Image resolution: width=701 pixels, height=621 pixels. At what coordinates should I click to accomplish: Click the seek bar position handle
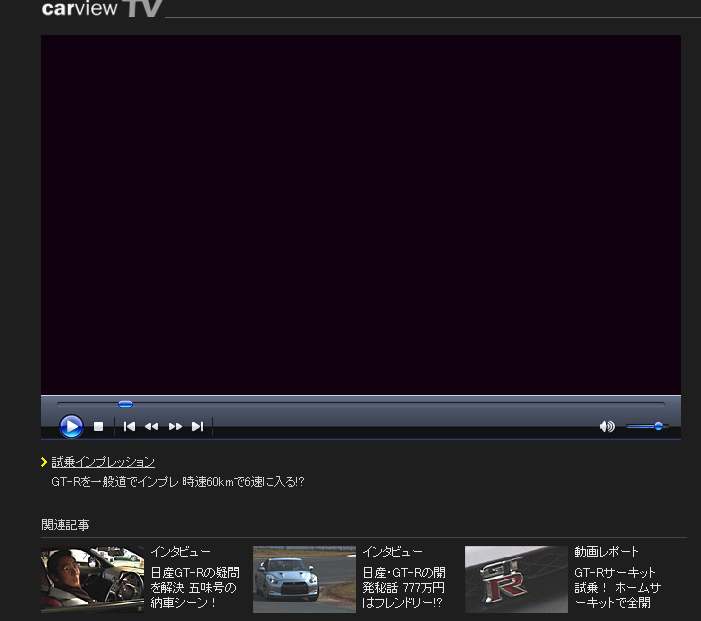point(125,404)
